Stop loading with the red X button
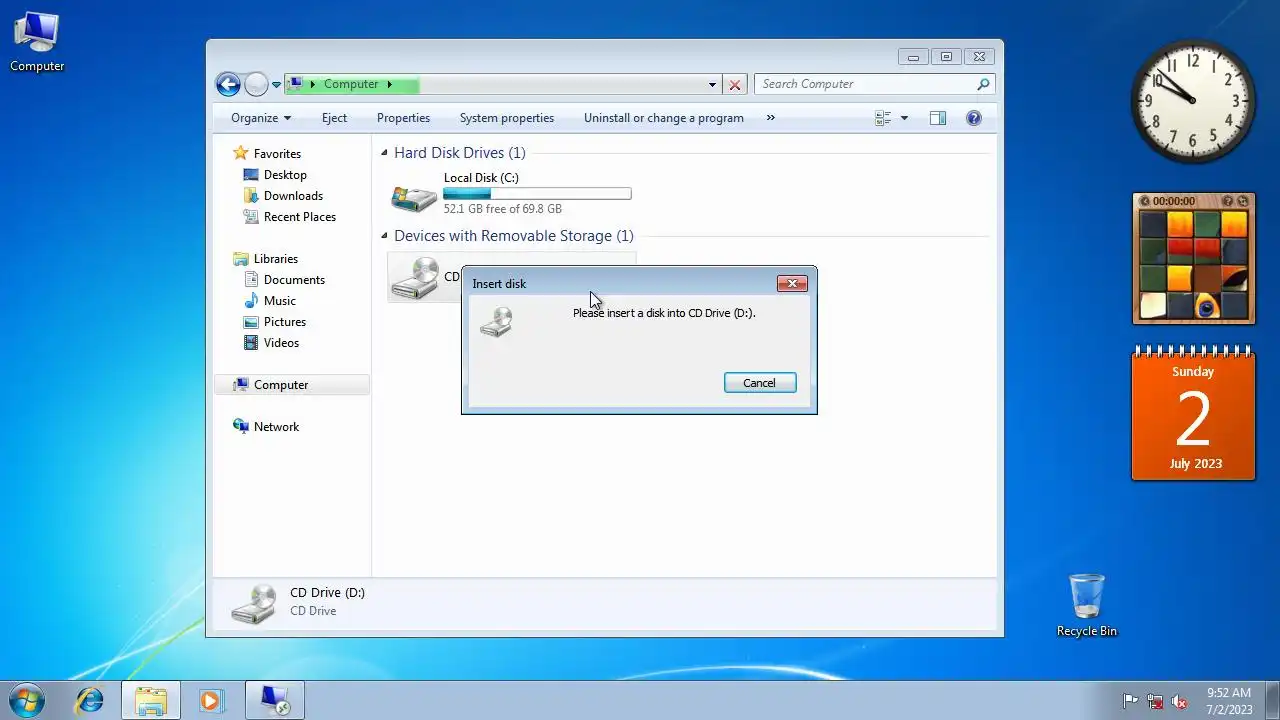 pyautogui.click(x=735, y=85)
